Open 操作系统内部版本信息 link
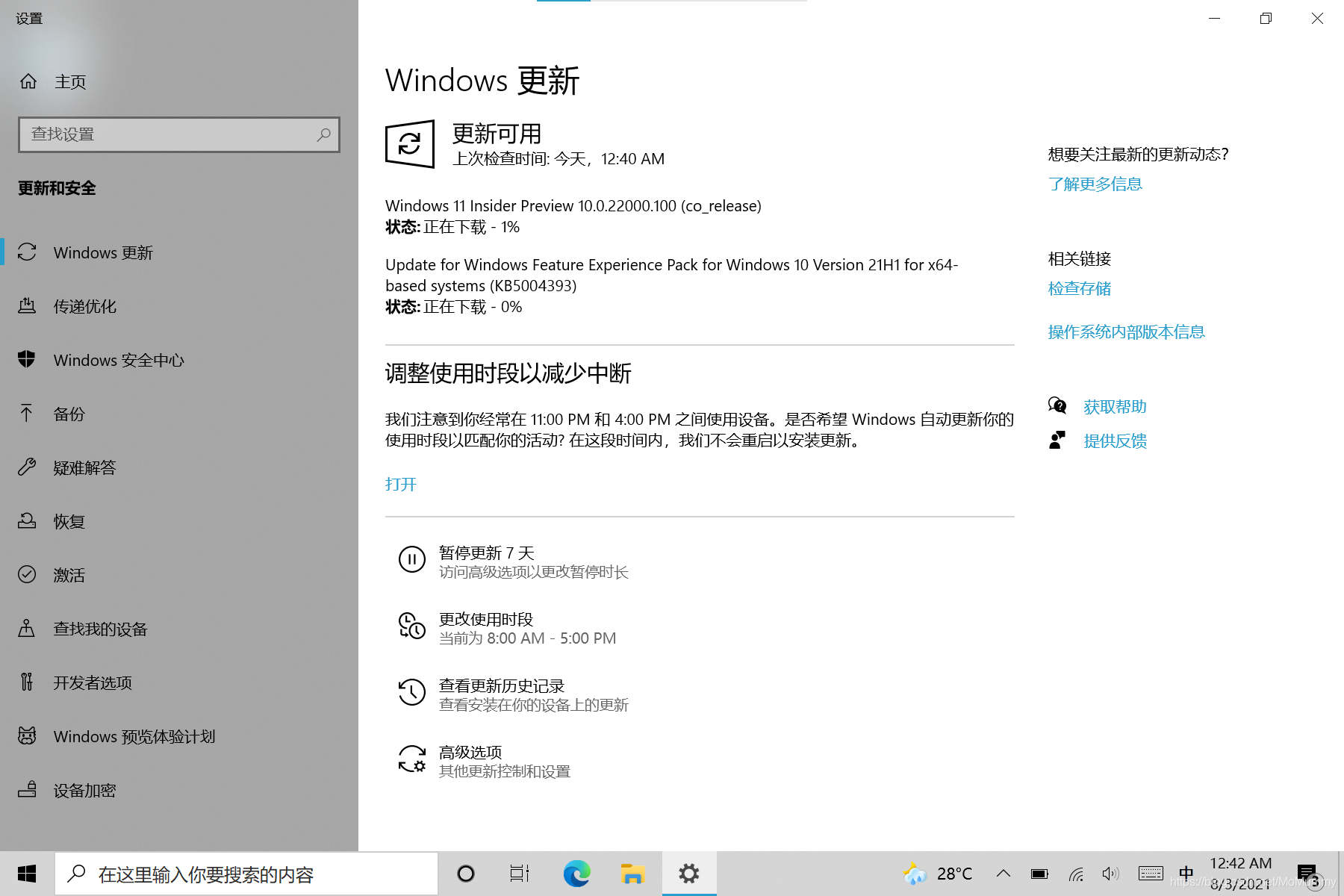This screenshot has width=1344, height=896. 1126,332
